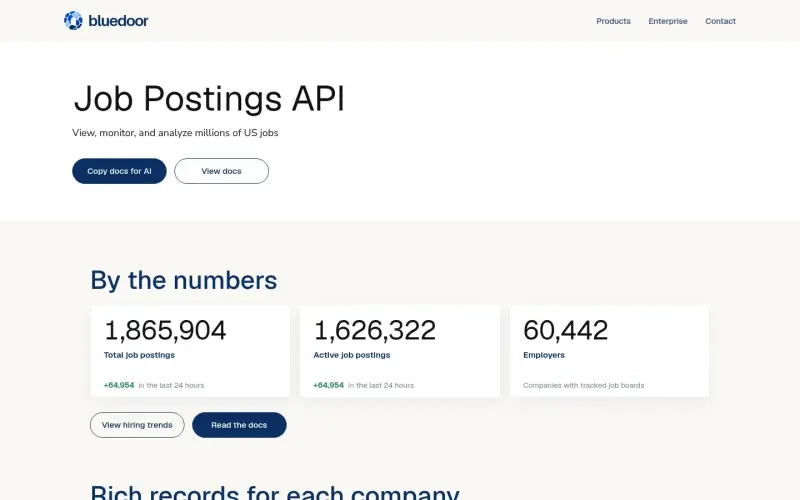This screenshot has height=500, width=800.
Task: Select the Job Postings API heading
Action: 209,98
